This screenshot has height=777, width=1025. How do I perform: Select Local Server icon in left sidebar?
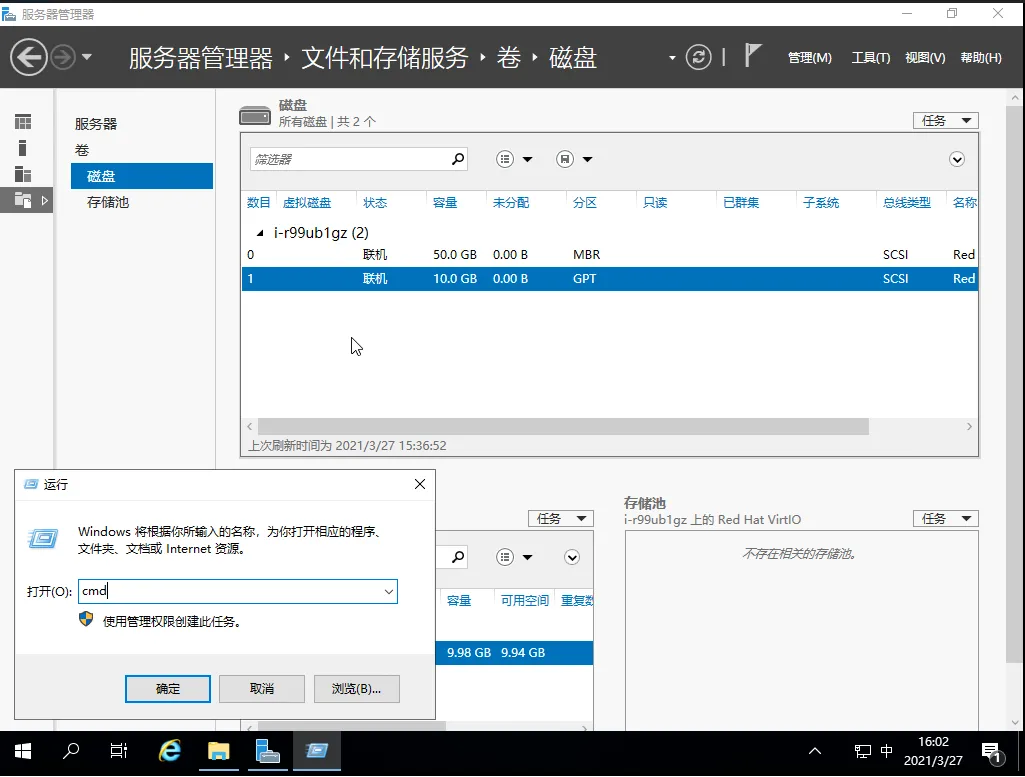tap(23, 148)
